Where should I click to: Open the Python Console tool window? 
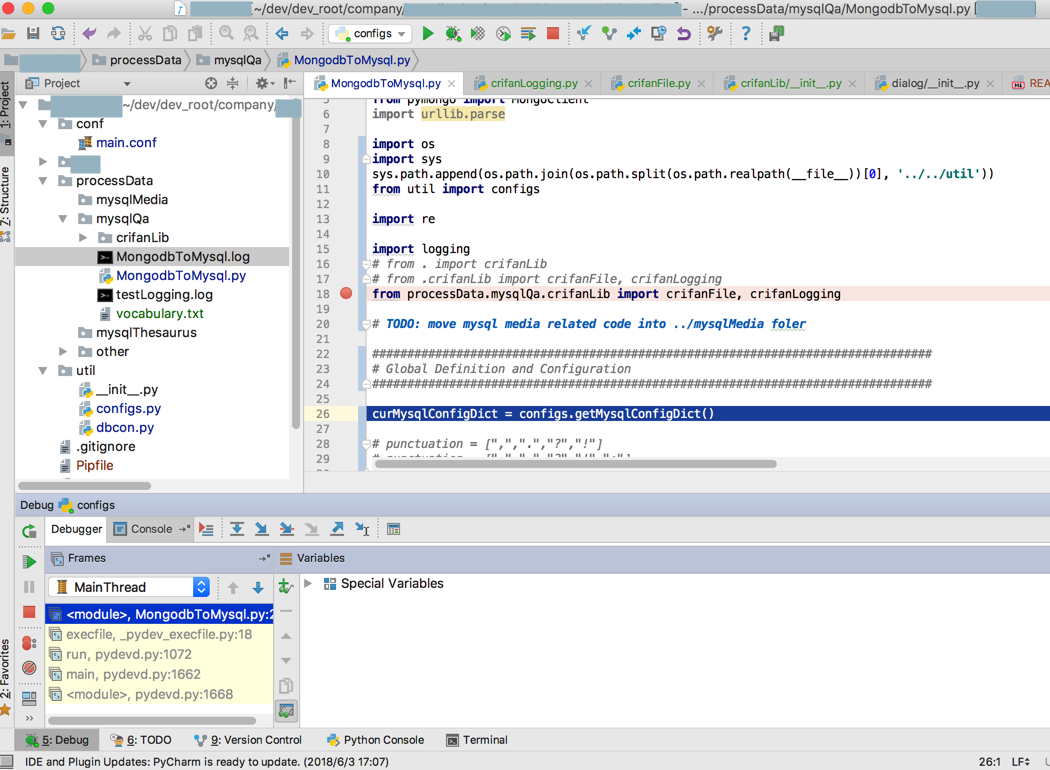374,740
